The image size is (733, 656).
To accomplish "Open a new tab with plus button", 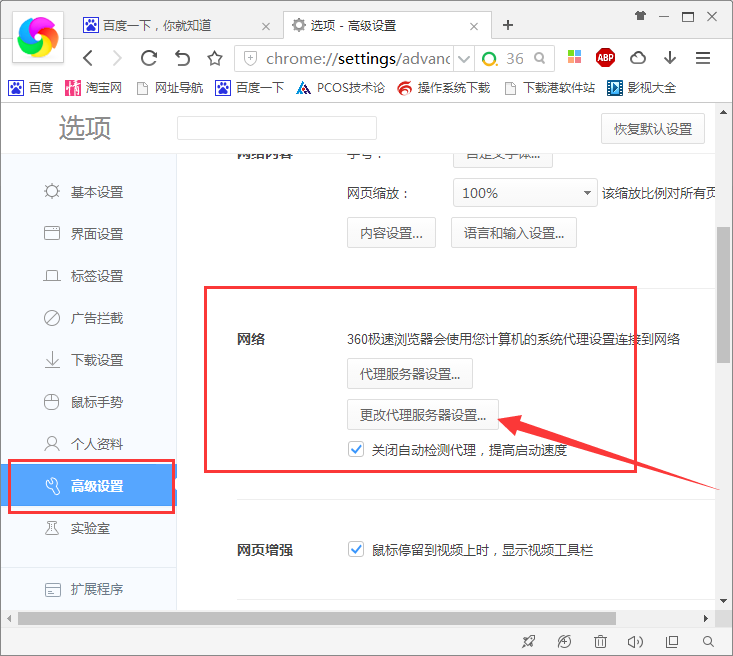I will (x=508, y=25).
